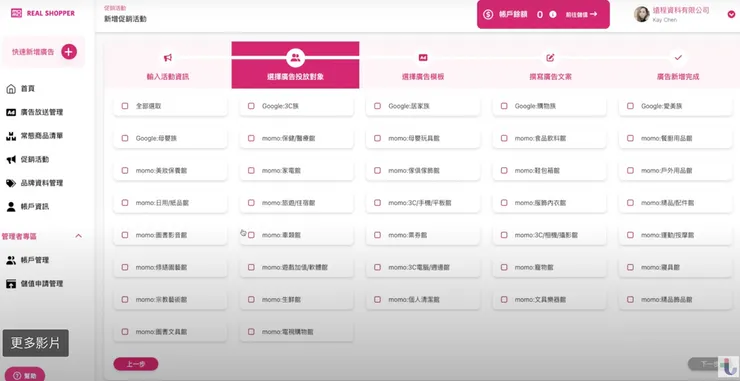Check the Google:母嬰族 checkbox

pyautogui.click(x=125, y=138)
